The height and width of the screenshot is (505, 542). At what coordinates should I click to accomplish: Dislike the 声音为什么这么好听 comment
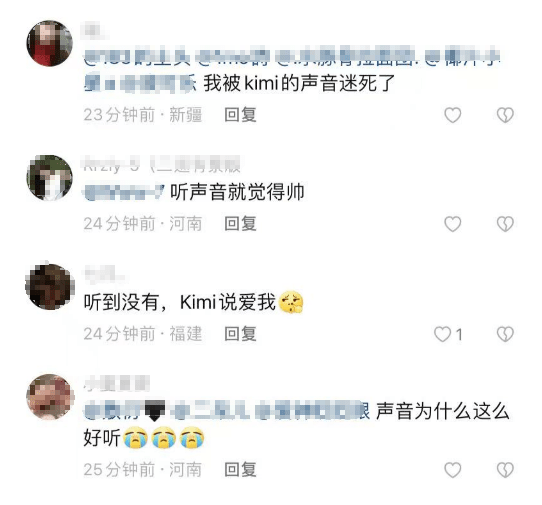pos(505,470)
